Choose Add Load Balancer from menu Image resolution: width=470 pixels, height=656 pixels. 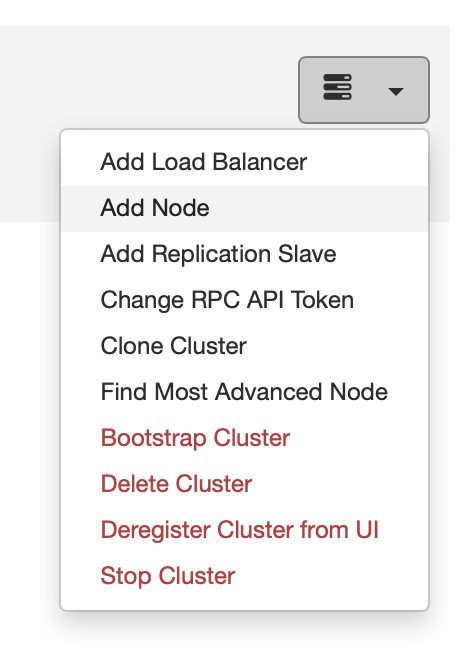(x=244, y=162)
